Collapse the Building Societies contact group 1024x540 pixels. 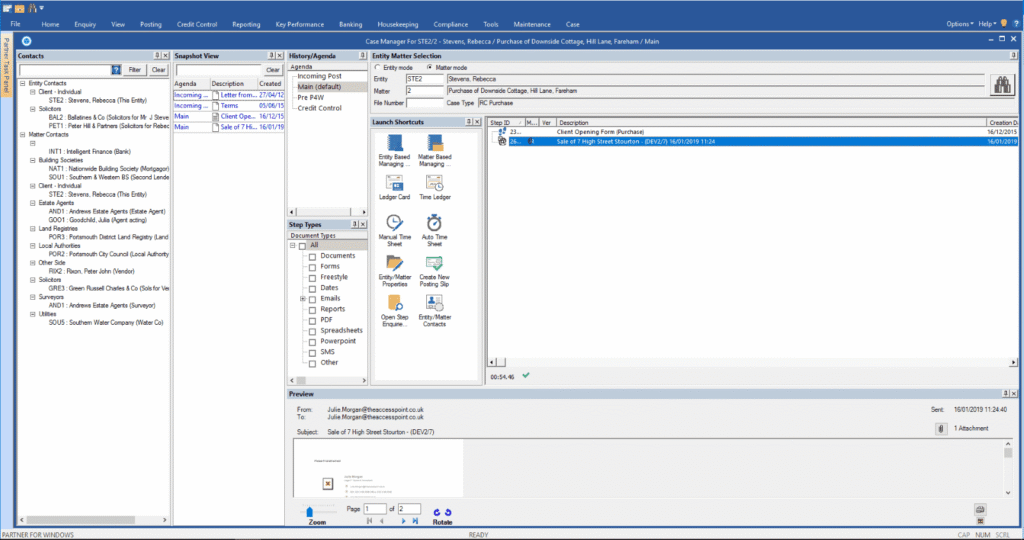point(32,159)
